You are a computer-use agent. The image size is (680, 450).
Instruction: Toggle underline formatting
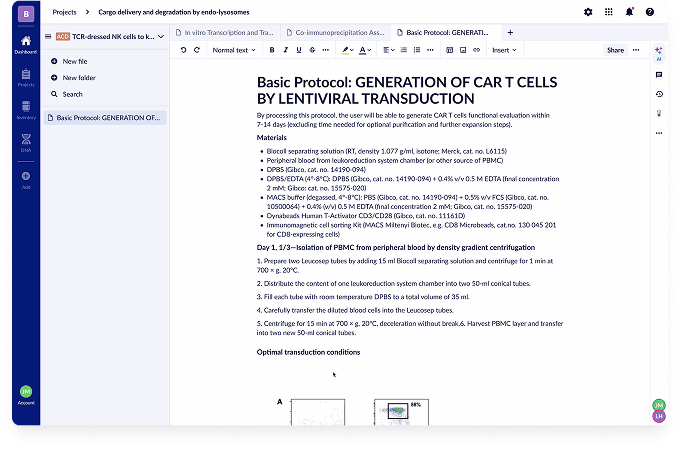pos(299,50)
